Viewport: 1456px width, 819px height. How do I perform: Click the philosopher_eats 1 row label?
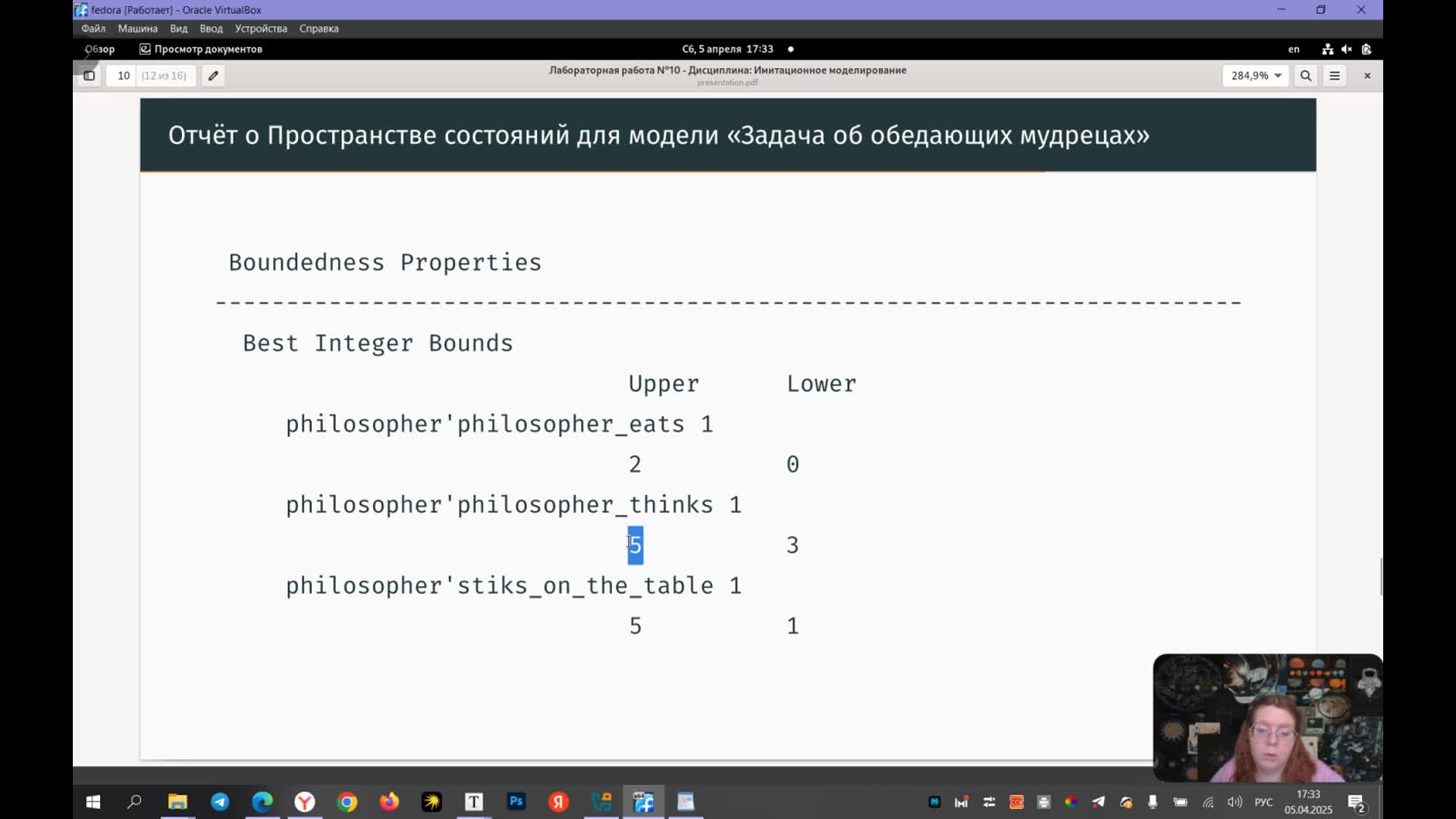(x=500, y=424)
